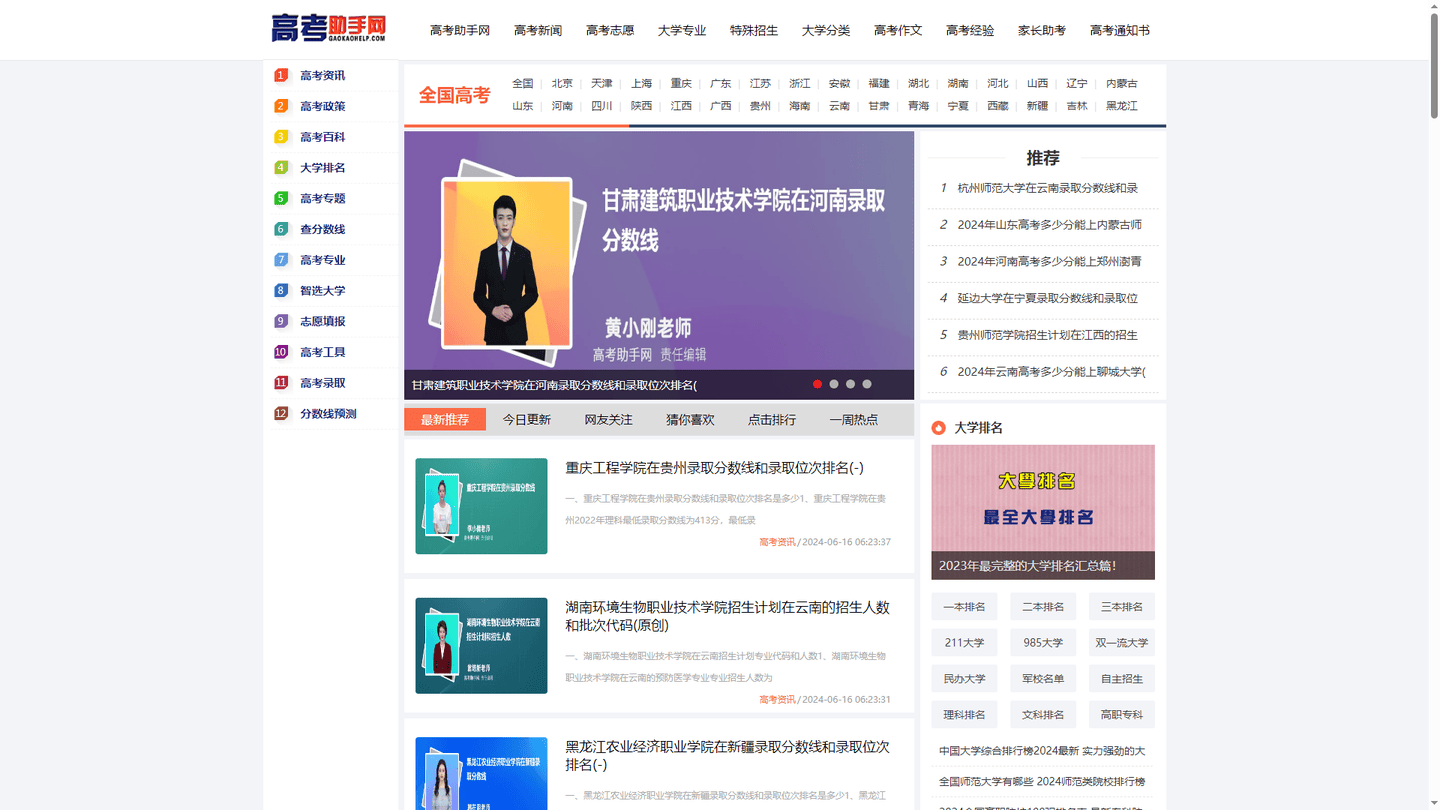Image resolution: width=1440 pixels, height=810 pixels.
Task: Open 大学专业 in top navigation
Action: 682,30
